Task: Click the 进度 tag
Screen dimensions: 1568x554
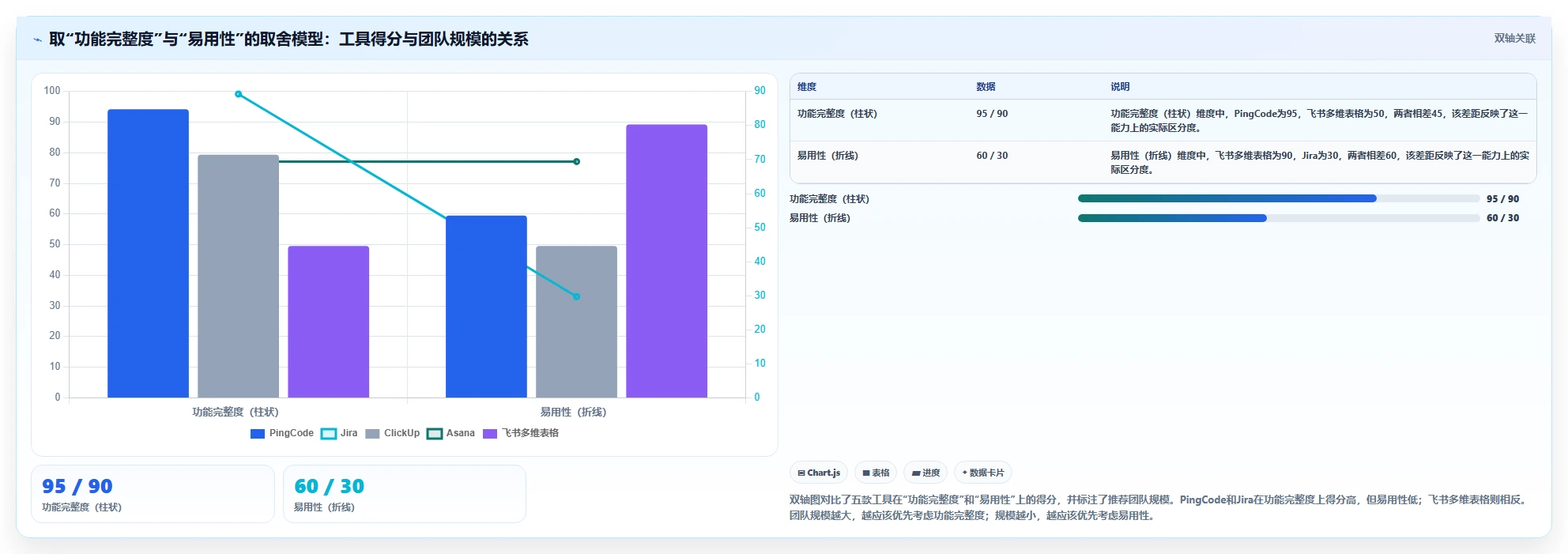Action: [x=925, y=473]
